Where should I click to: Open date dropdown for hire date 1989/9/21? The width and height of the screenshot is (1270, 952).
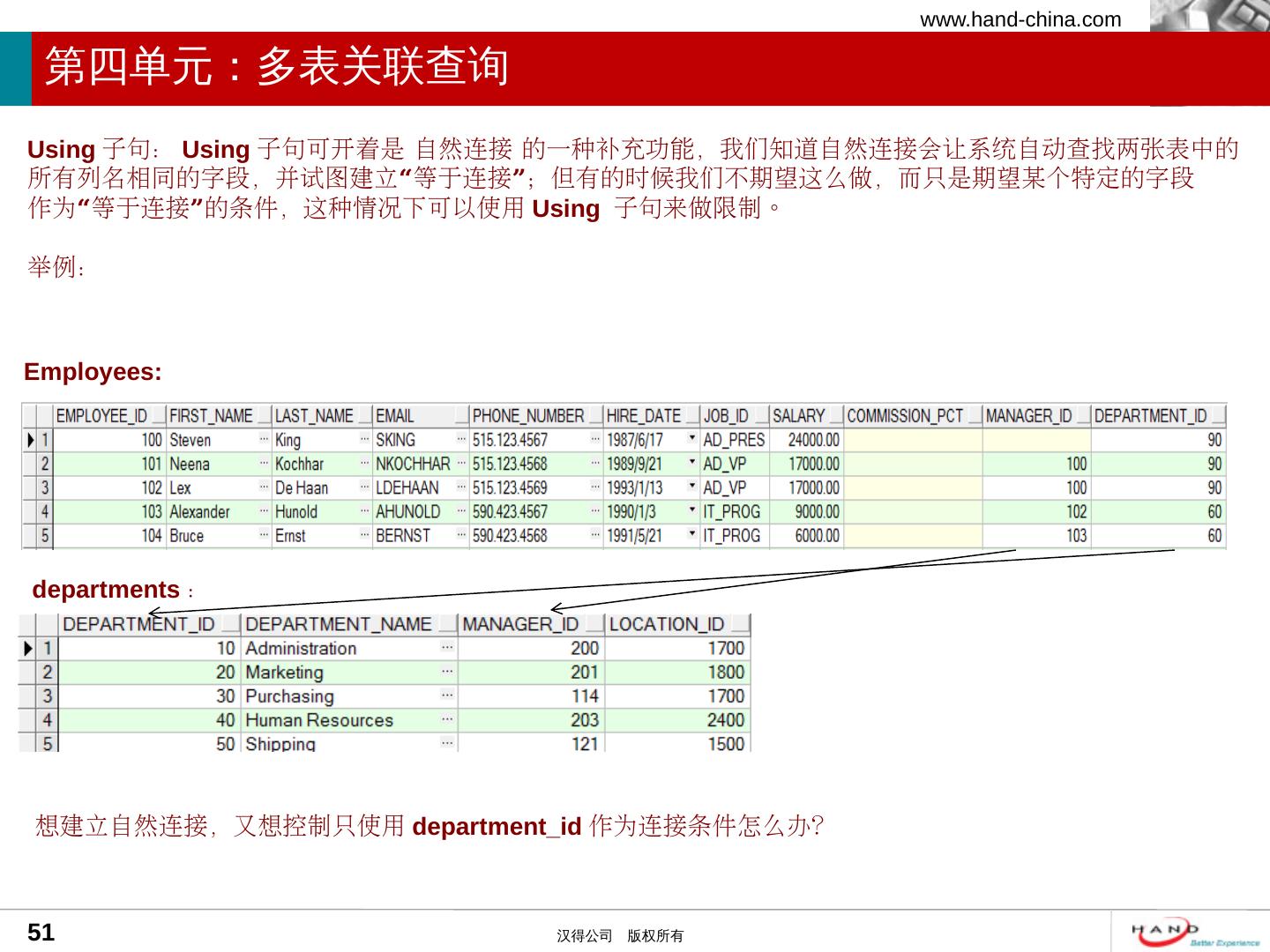click(692, 463)
